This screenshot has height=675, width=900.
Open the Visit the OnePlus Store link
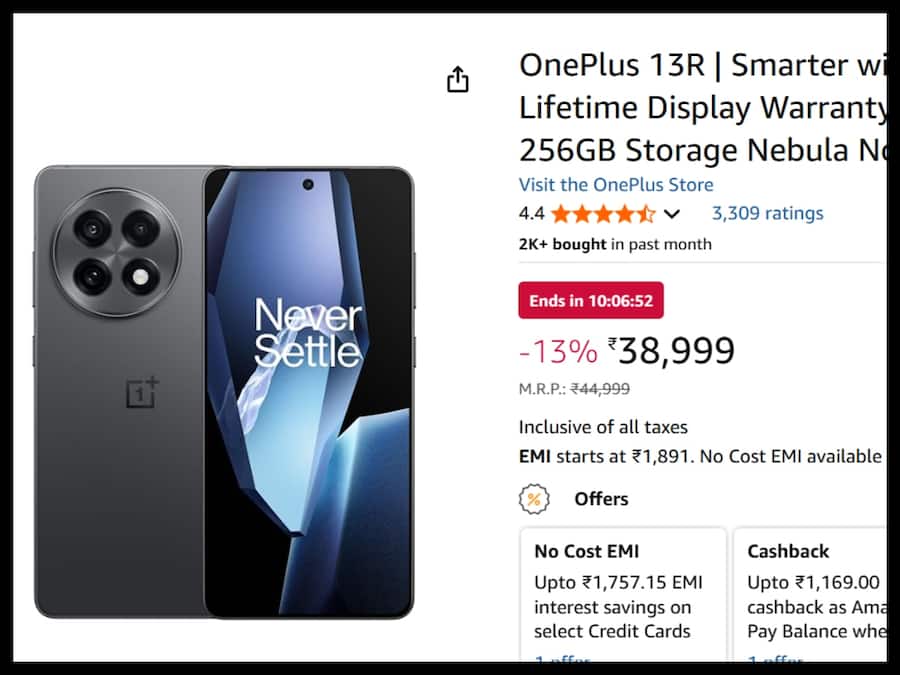tap(615, 184)
